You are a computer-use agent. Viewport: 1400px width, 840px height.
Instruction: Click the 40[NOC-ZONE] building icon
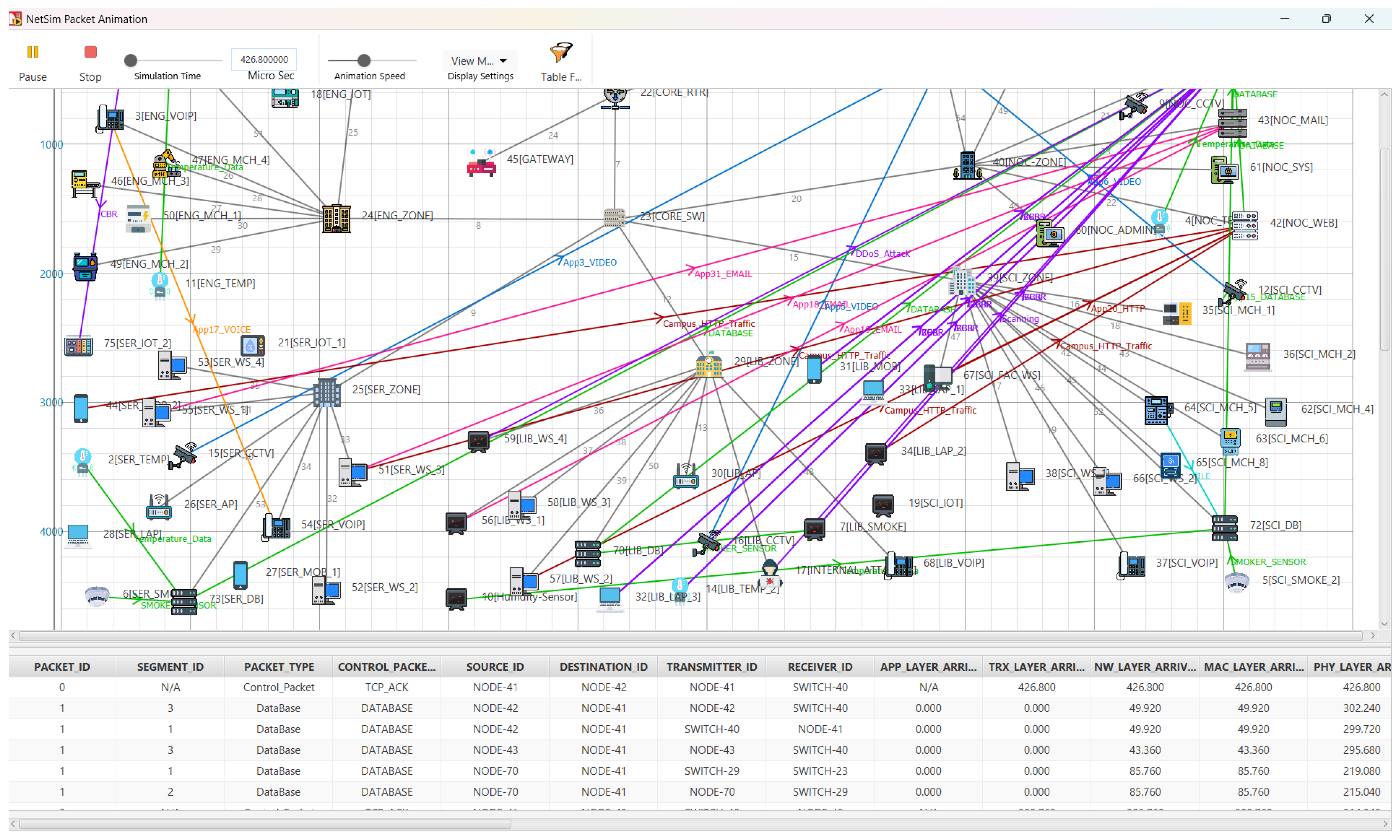coord(967,166)
